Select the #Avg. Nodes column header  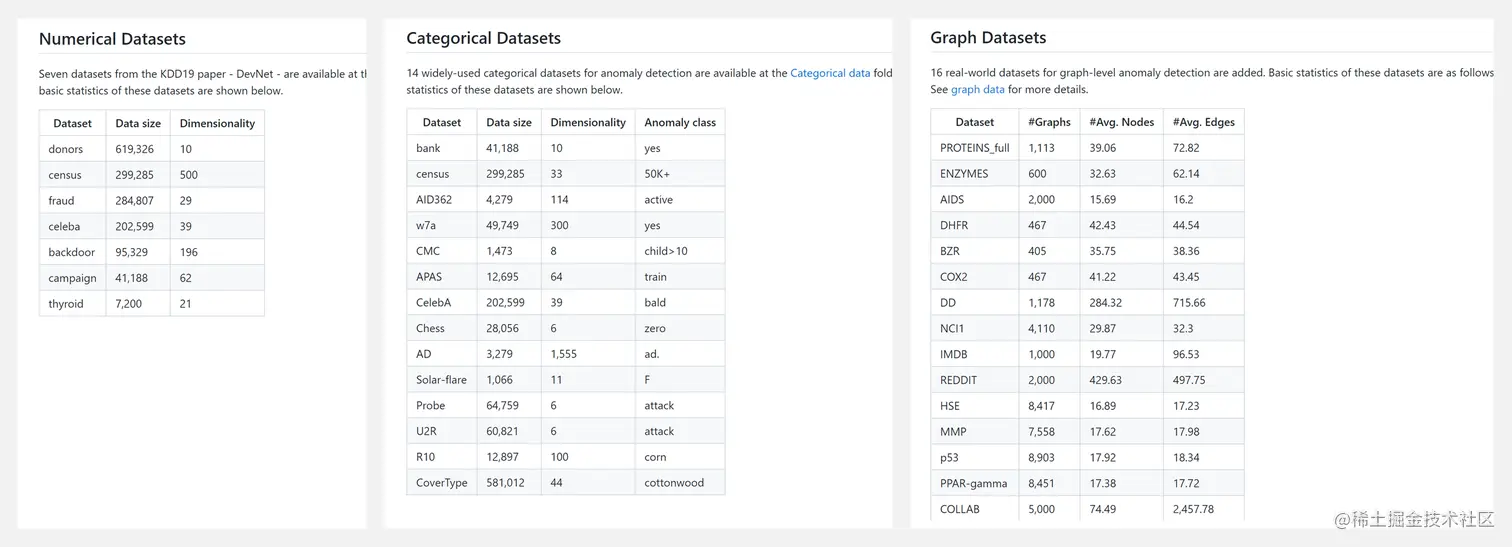click(1121, 122)
